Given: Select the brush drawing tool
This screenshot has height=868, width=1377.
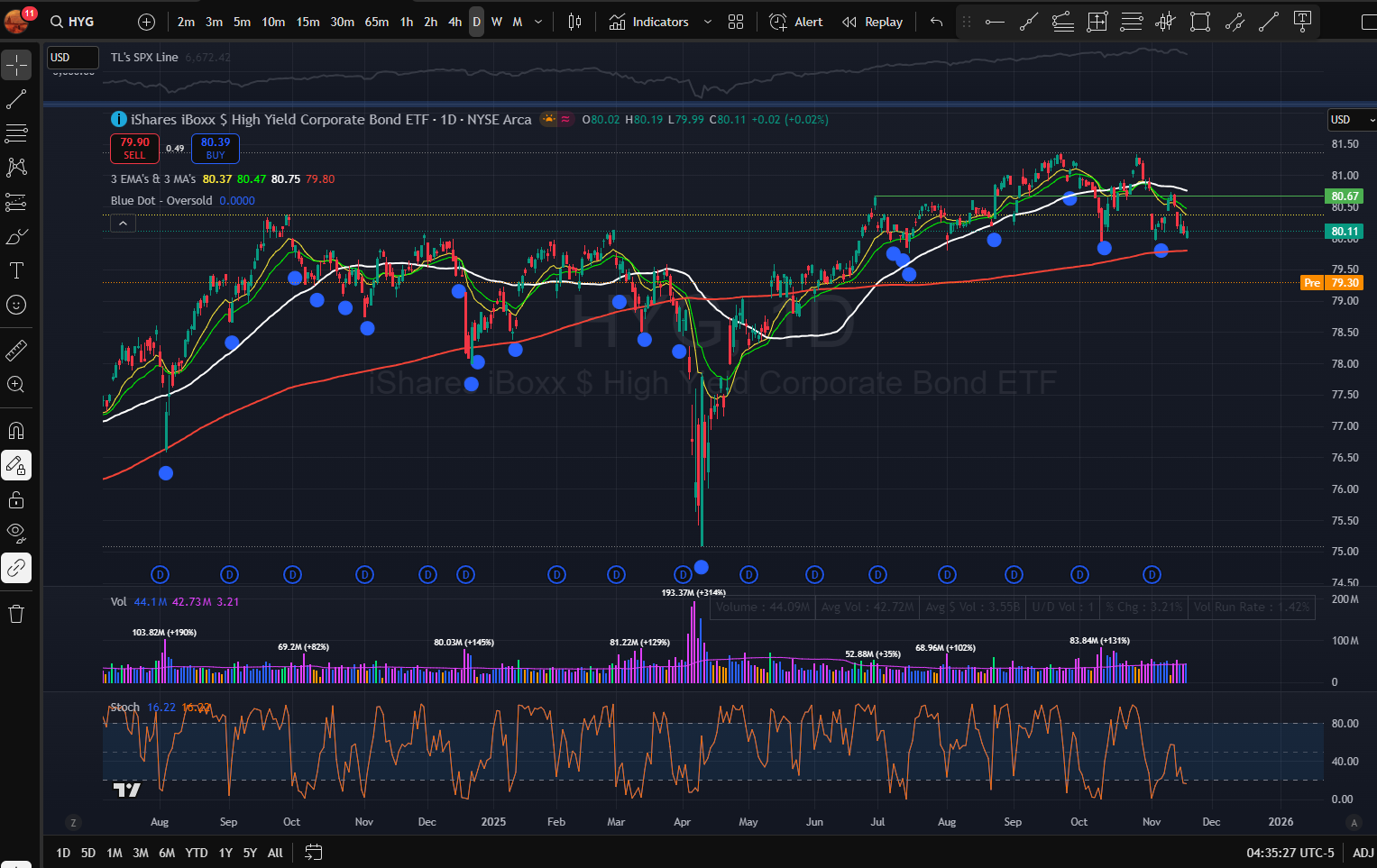Looking at the screenshot, I should coord(16,236).
